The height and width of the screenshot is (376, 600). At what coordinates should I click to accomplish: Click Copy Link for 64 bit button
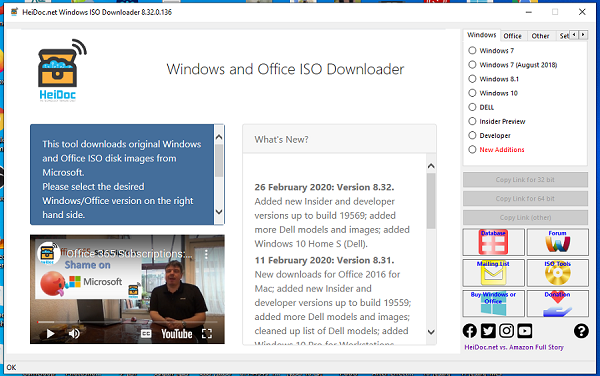click(525, 199)
